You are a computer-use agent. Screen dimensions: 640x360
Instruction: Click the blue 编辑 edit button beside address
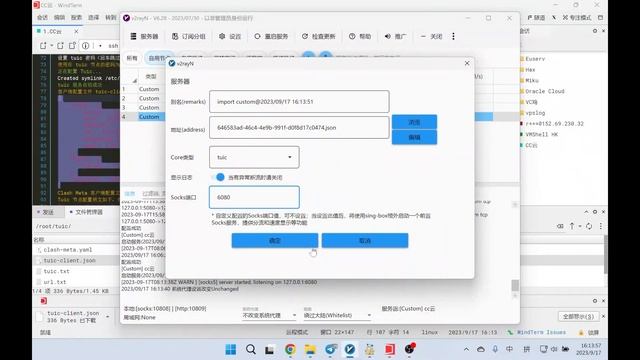click(414, 137)
